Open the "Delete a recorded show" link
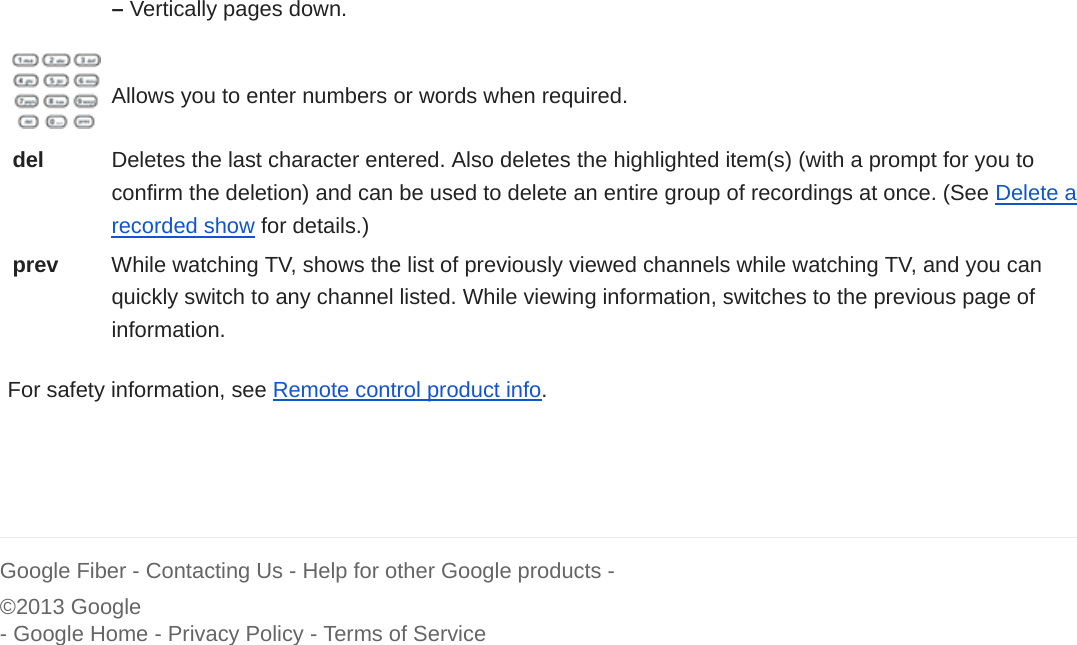Screen dimensions: 1077x645 tap(1035, 193)
